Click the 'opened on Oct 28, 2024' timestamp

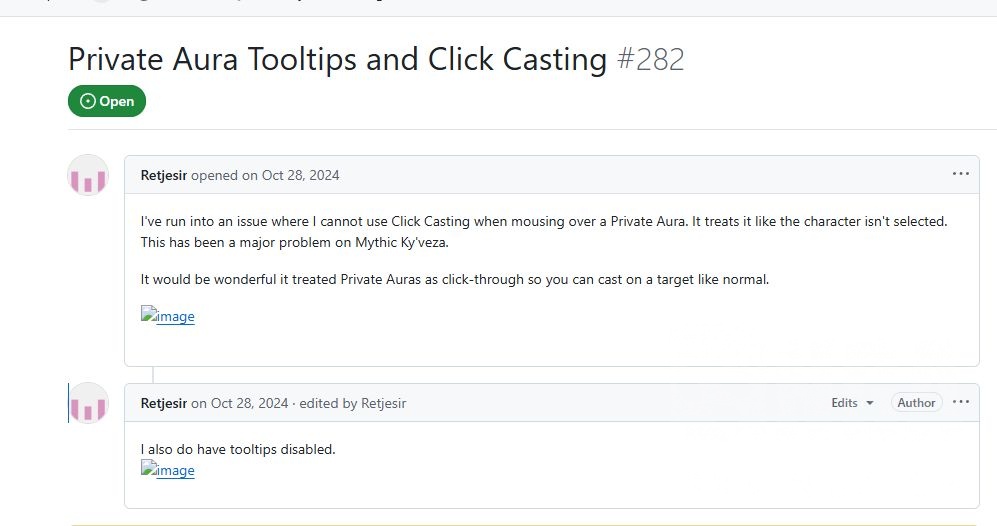coord(265,175)
